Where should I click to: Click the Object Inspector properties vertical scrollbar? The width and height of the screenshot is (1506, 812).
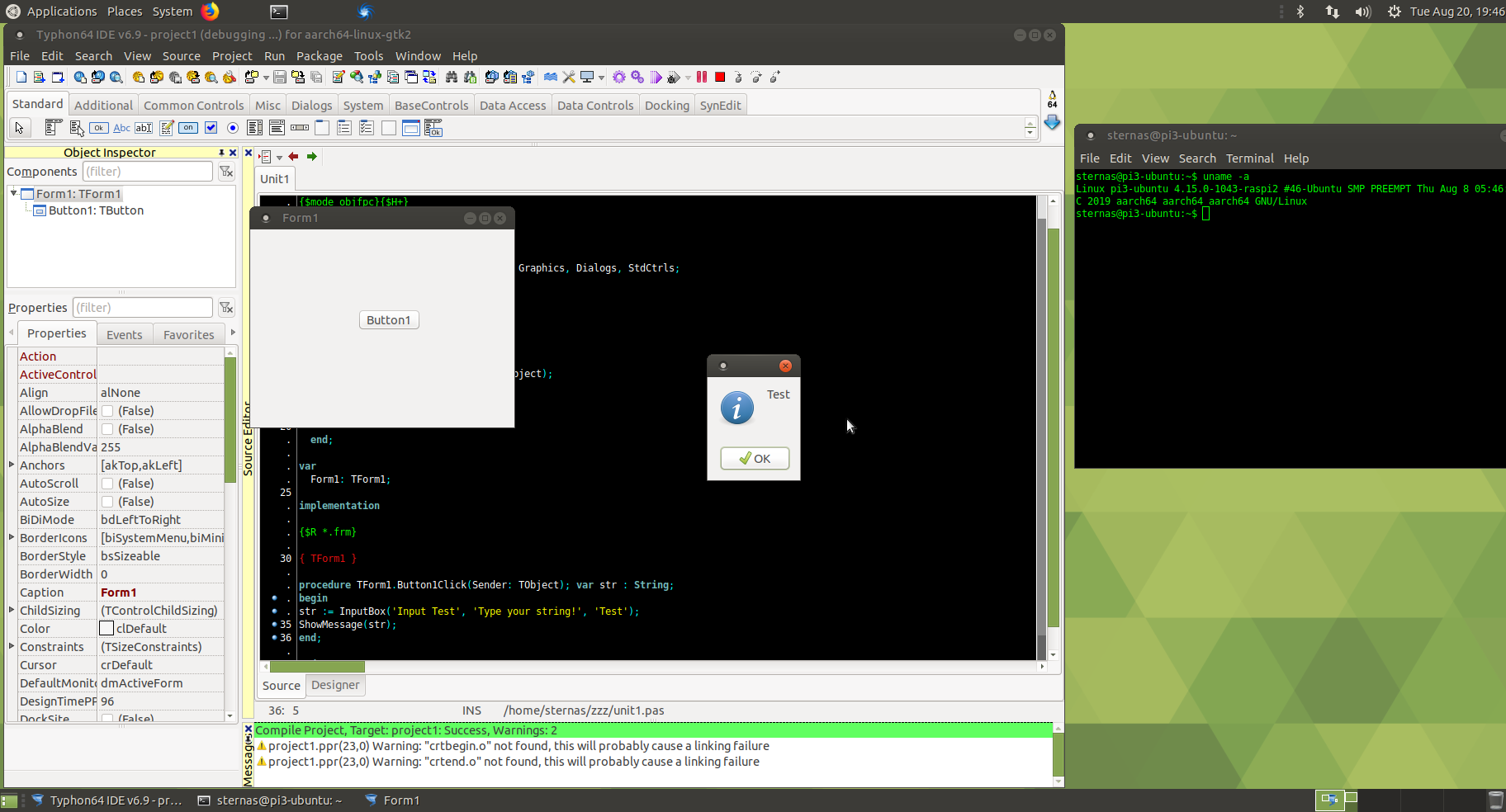(x=230, y=420)
